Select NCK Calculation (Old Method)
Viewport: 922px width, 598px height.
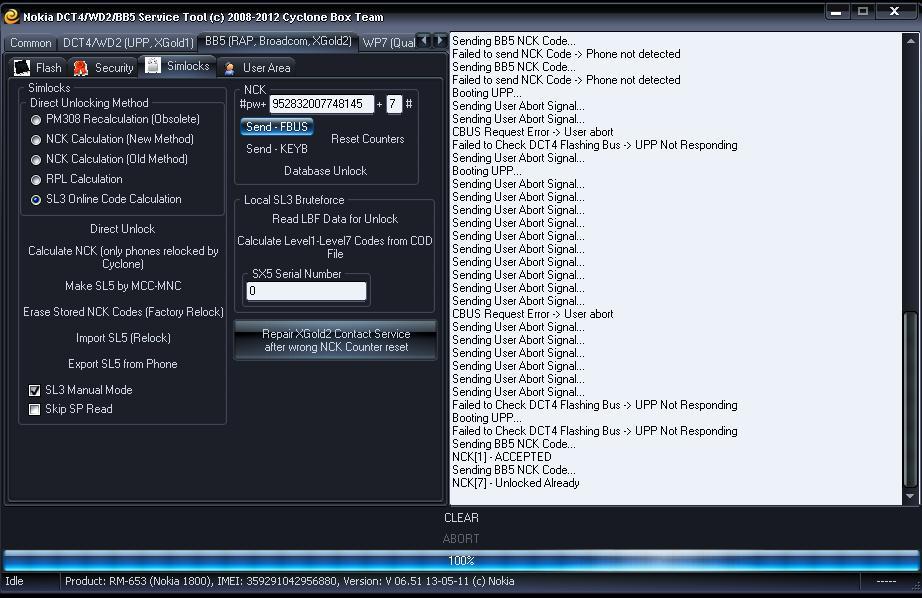coord(36,160)
